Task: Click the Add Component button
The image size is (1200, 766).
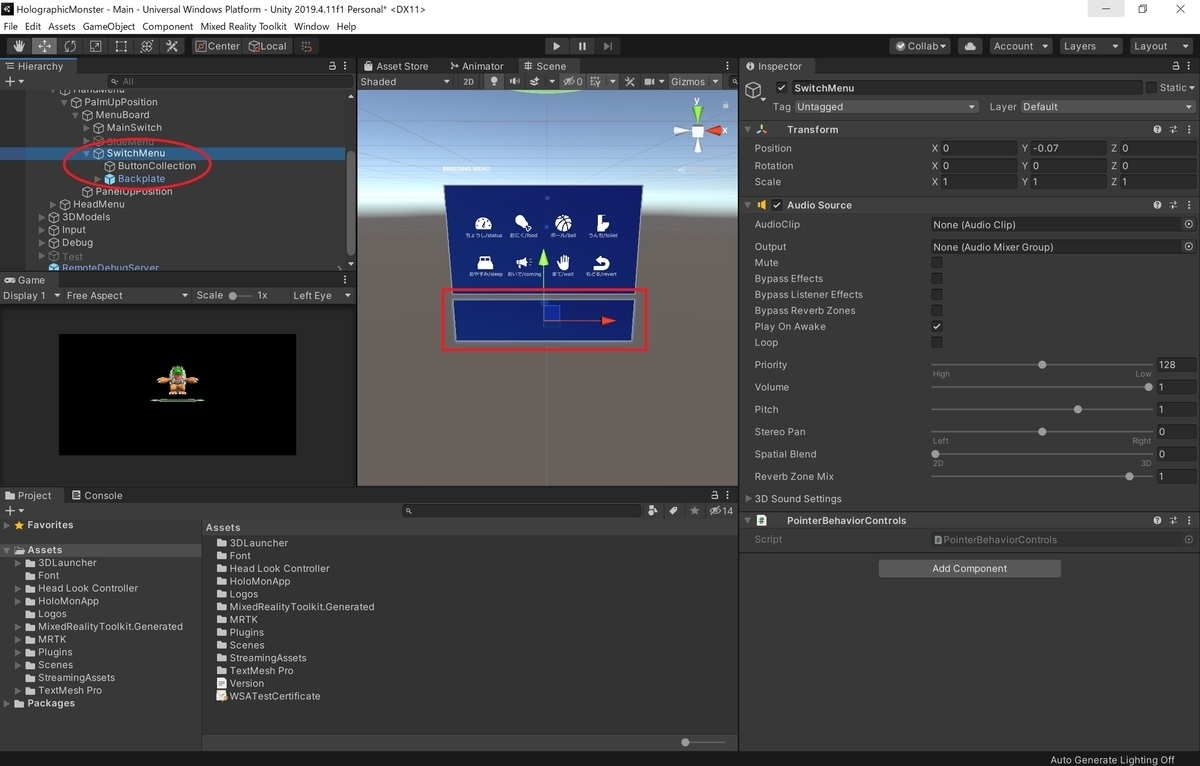Action: [x=969, y=568]
